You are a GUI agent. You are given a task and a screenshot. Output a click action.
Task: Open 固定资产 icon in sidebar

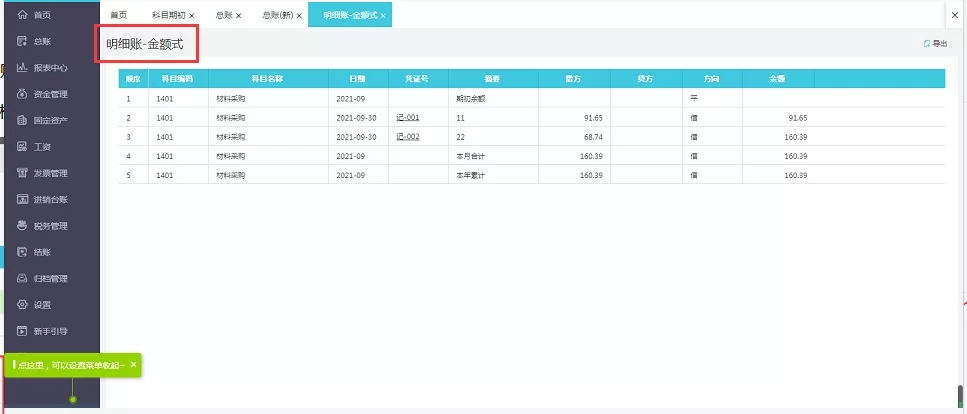click(23, 120)
